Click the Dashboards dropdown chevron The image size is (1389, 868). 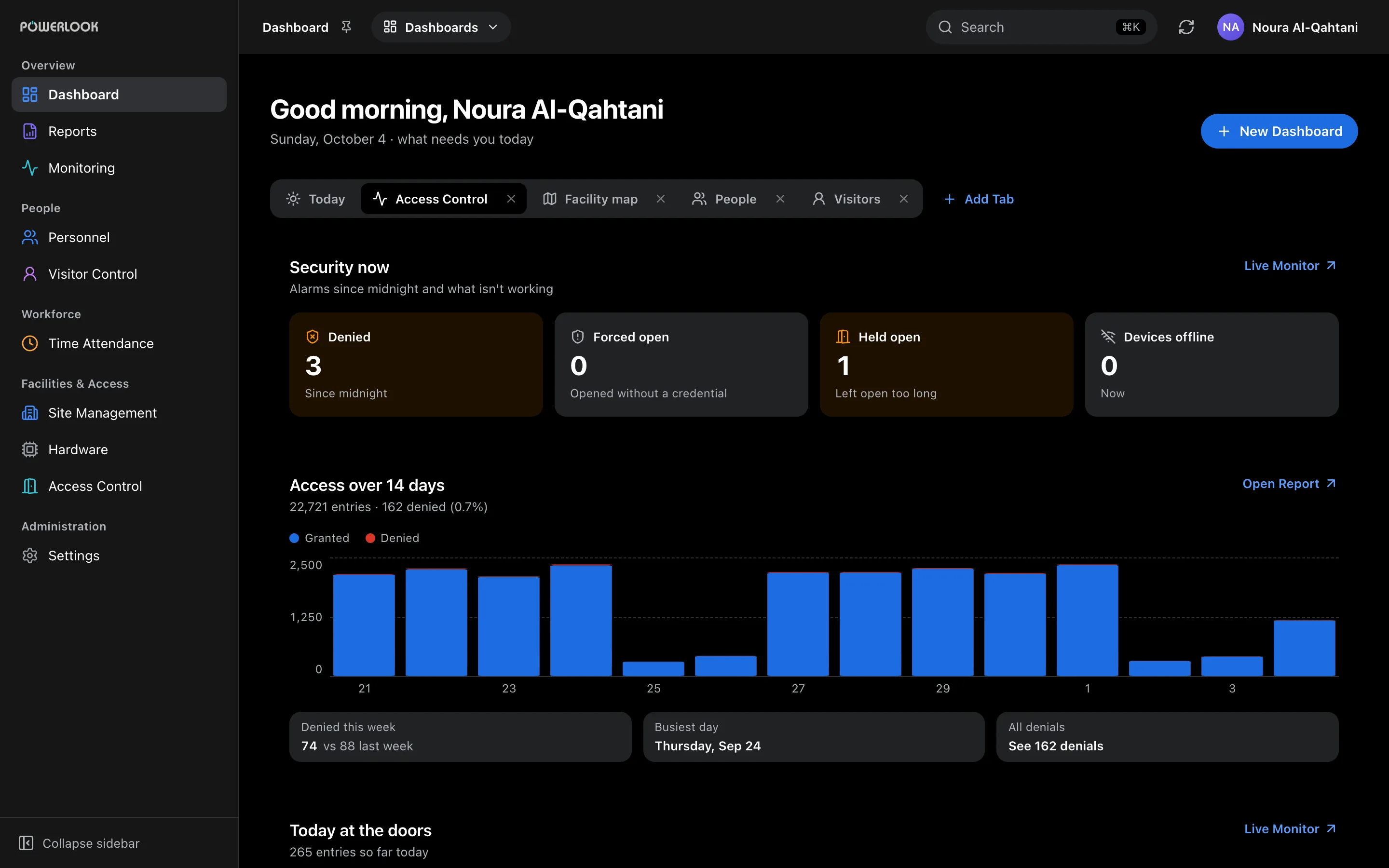493,27
